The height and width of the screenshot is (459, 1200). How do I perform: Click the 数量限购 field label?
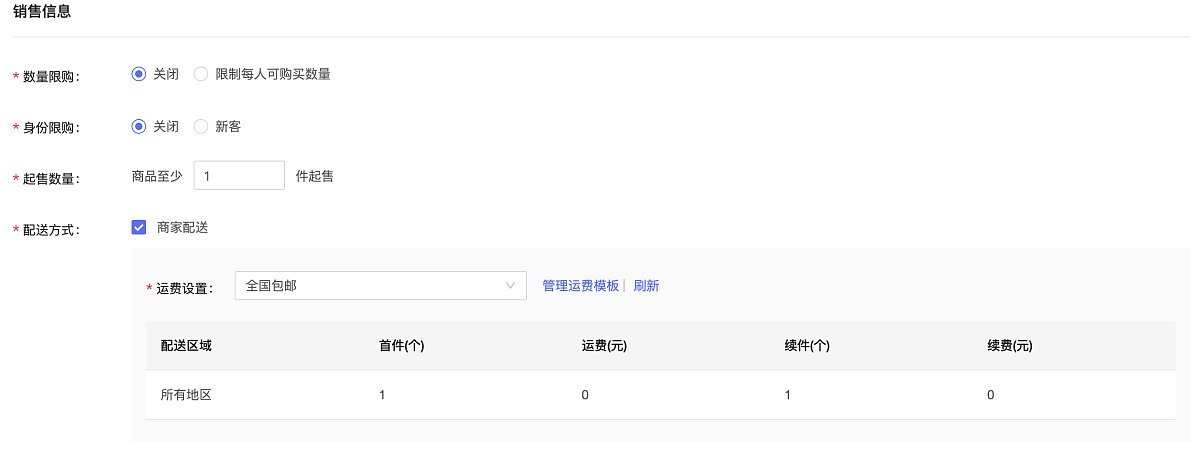tap(50, 77)
